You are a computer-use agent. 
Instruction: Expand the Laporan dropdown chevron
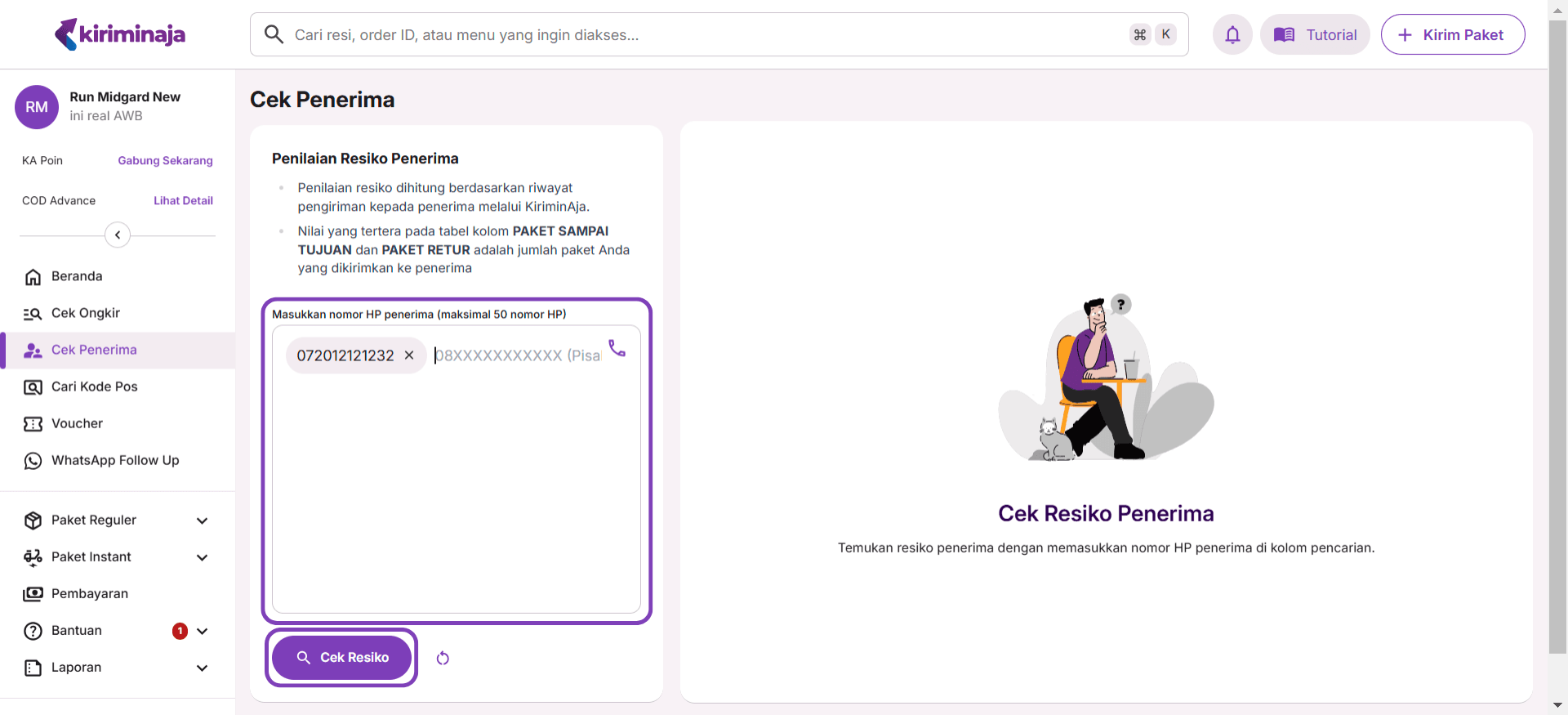click(x=203, y=668)
